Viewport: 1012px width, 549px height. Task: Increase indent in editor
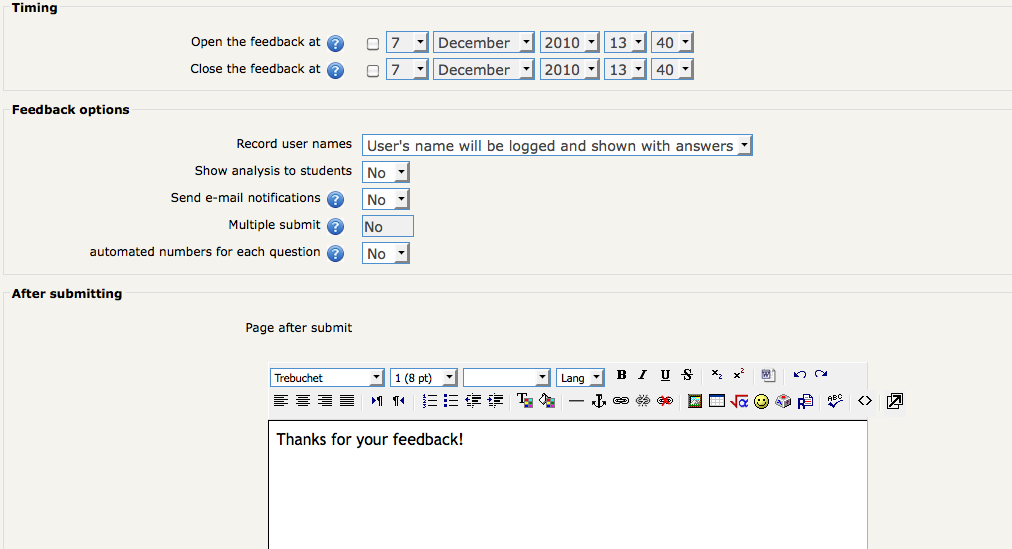tap(495, 401)
